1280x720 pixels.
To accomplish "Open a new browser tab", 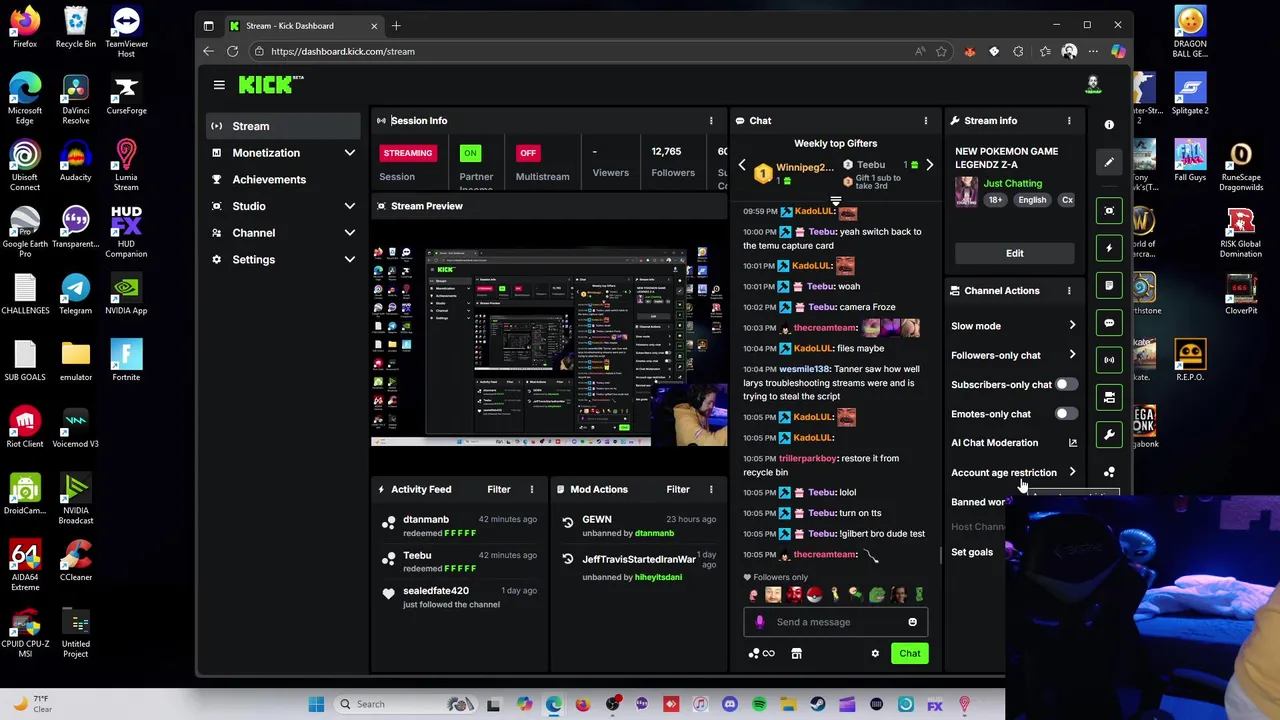I will (396, 26).
